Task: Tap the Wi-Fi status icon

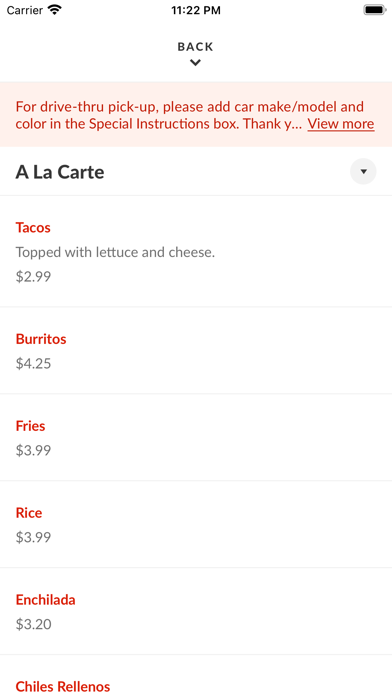Action: 55,10
